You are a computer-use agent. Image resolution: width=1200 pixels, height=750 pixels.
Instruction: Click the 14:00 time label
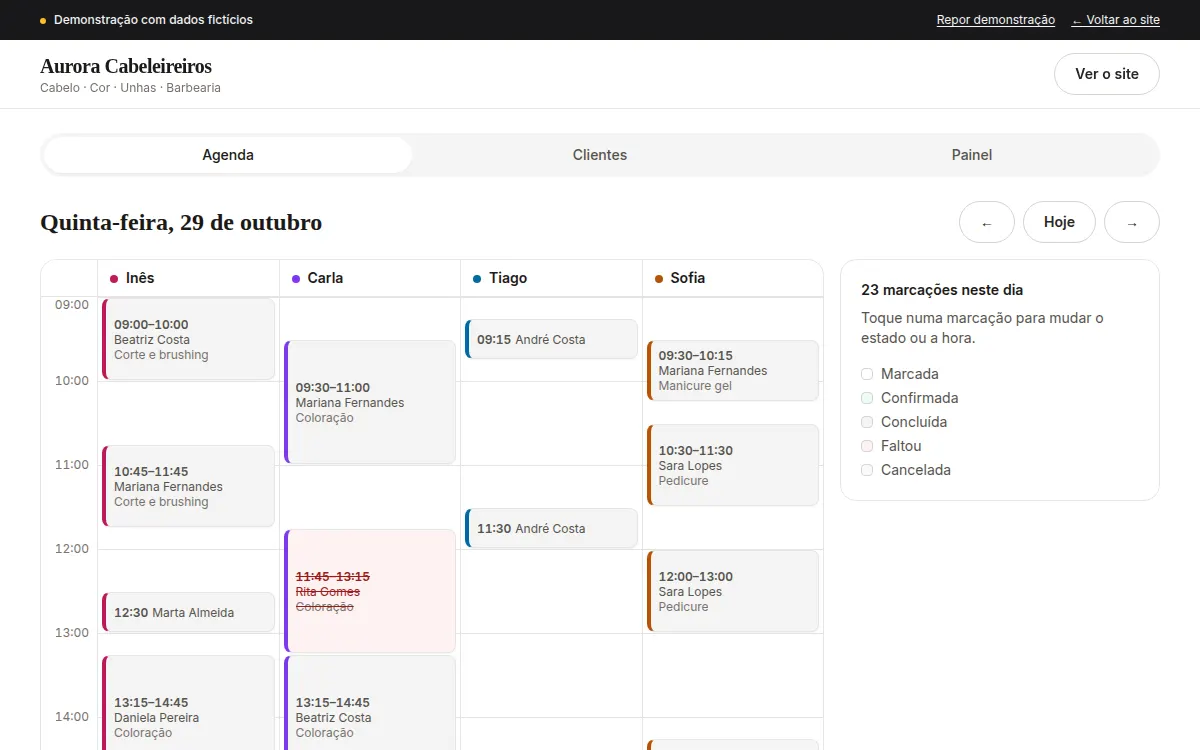tap(72, 717)
